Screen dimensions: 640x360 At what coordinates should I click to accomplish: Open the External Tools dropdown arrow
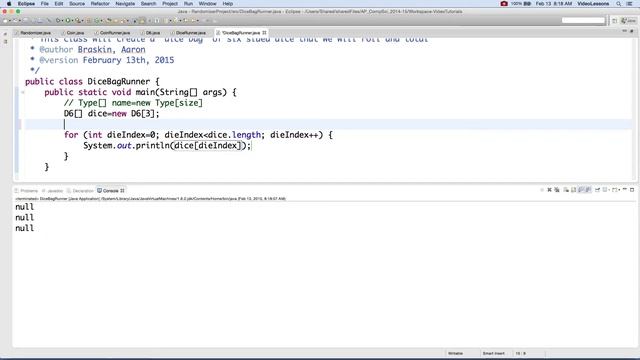pos(82,20)
